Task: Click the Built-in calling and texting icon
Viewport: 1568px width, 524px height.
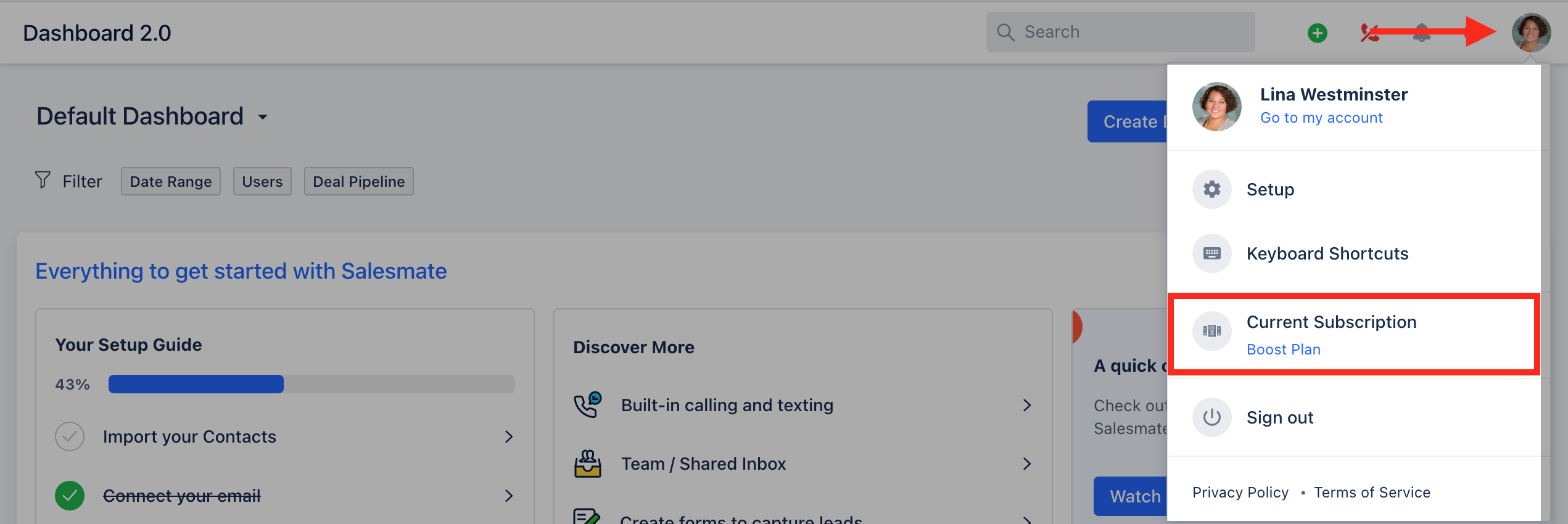Action: tap(588, 405)
